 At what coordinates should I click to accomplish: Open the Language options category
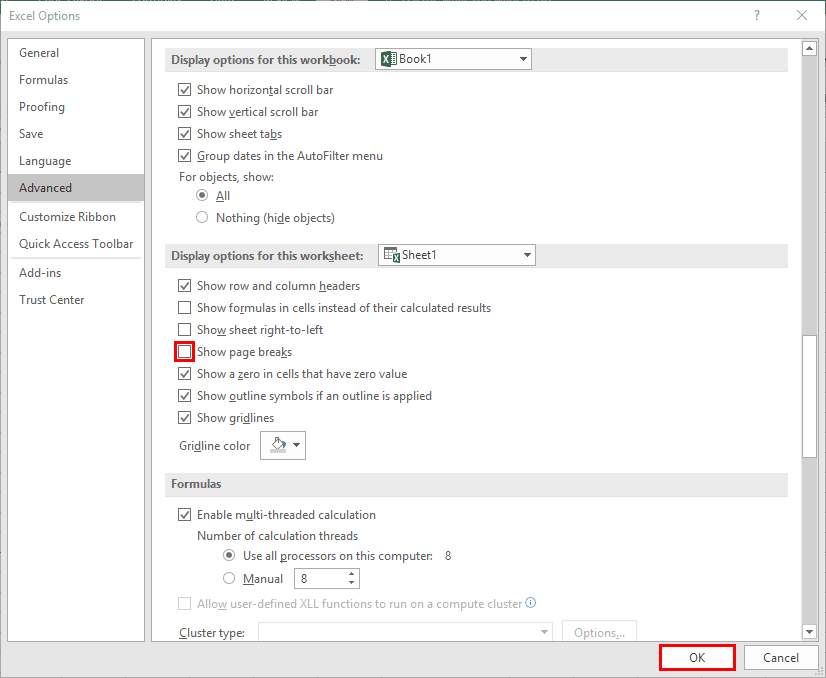tap(76, 161)
